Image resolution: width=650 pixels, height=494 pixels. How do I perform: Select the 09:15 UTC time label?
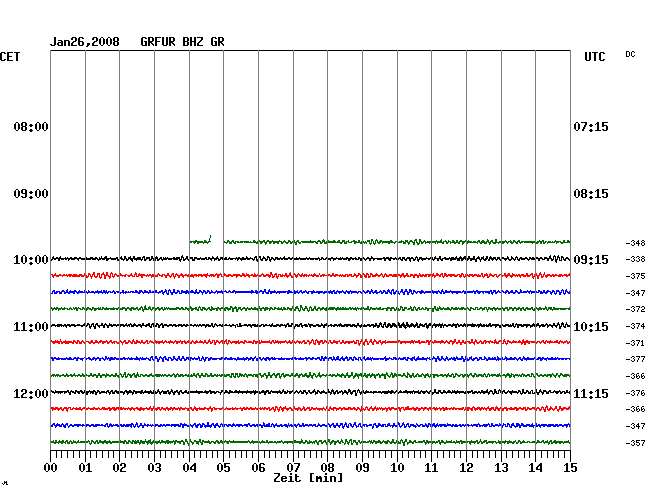(x=591, y=260)
